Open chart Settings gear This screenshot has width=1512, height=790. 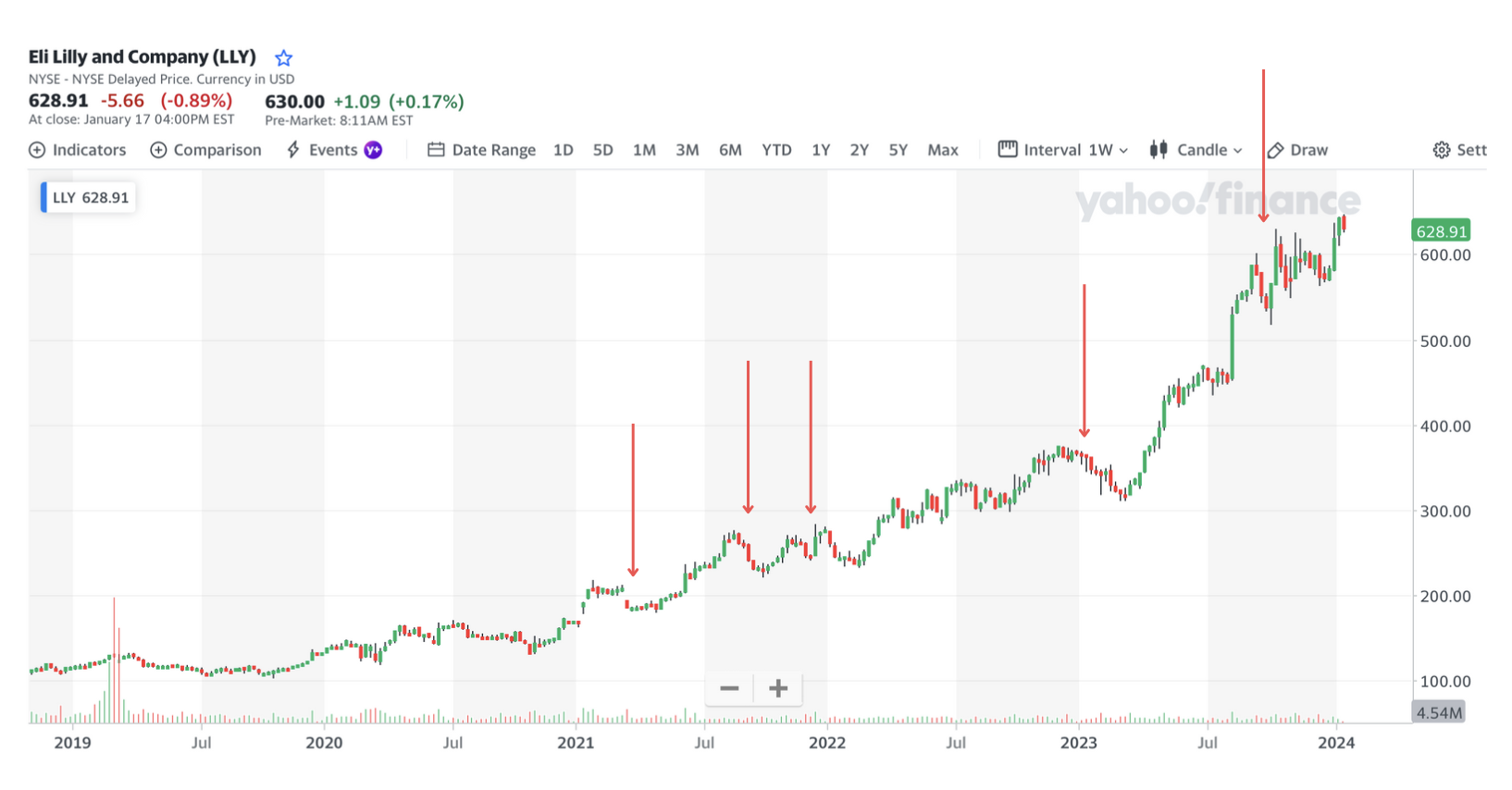[x=1459, y=150]
